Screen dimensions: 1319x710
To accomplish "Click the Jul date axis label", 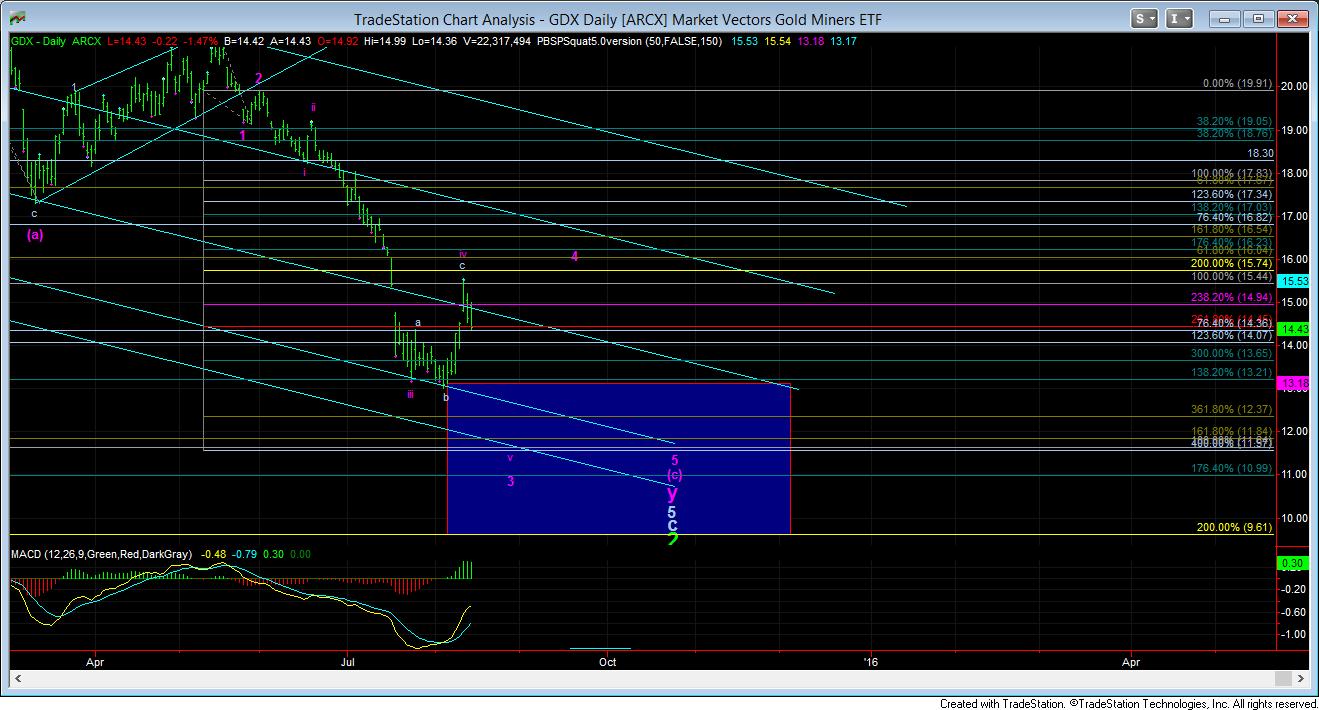I will 349,661.
